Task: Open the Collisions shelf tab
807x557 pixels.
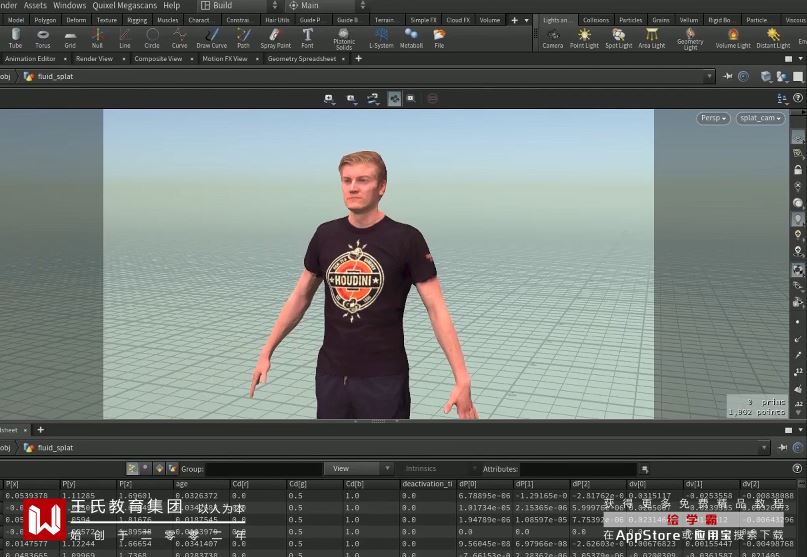Action: pos(595,20)
